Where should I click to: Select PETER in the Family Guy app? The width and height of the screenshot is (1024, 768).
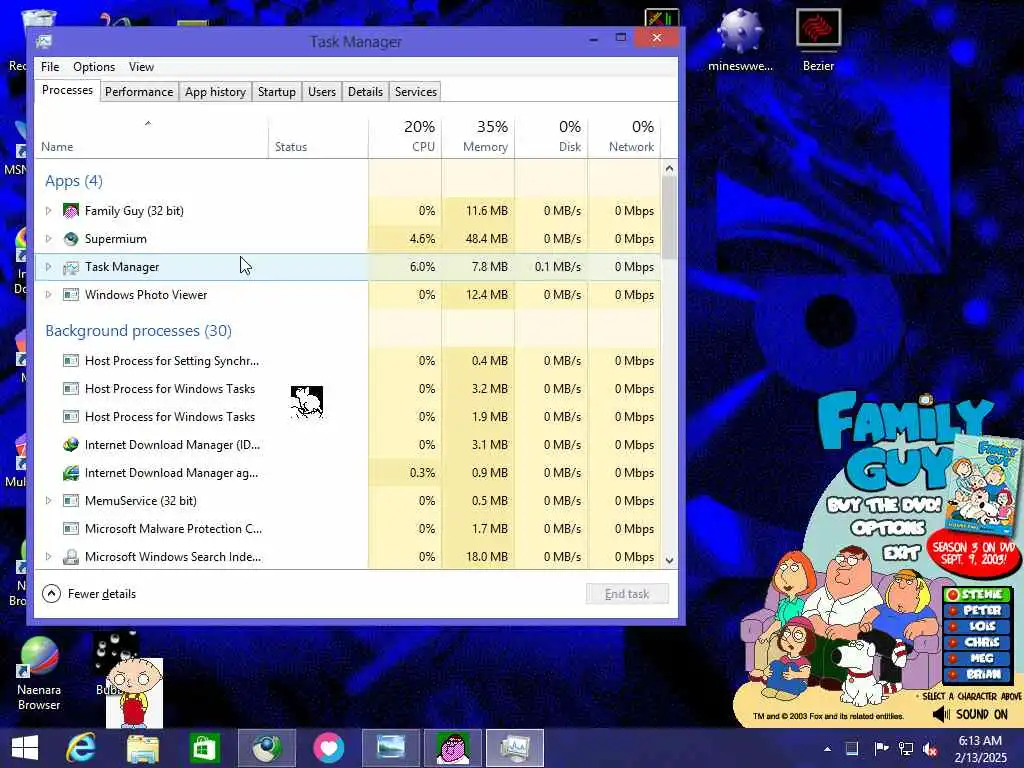pos(976,611)
